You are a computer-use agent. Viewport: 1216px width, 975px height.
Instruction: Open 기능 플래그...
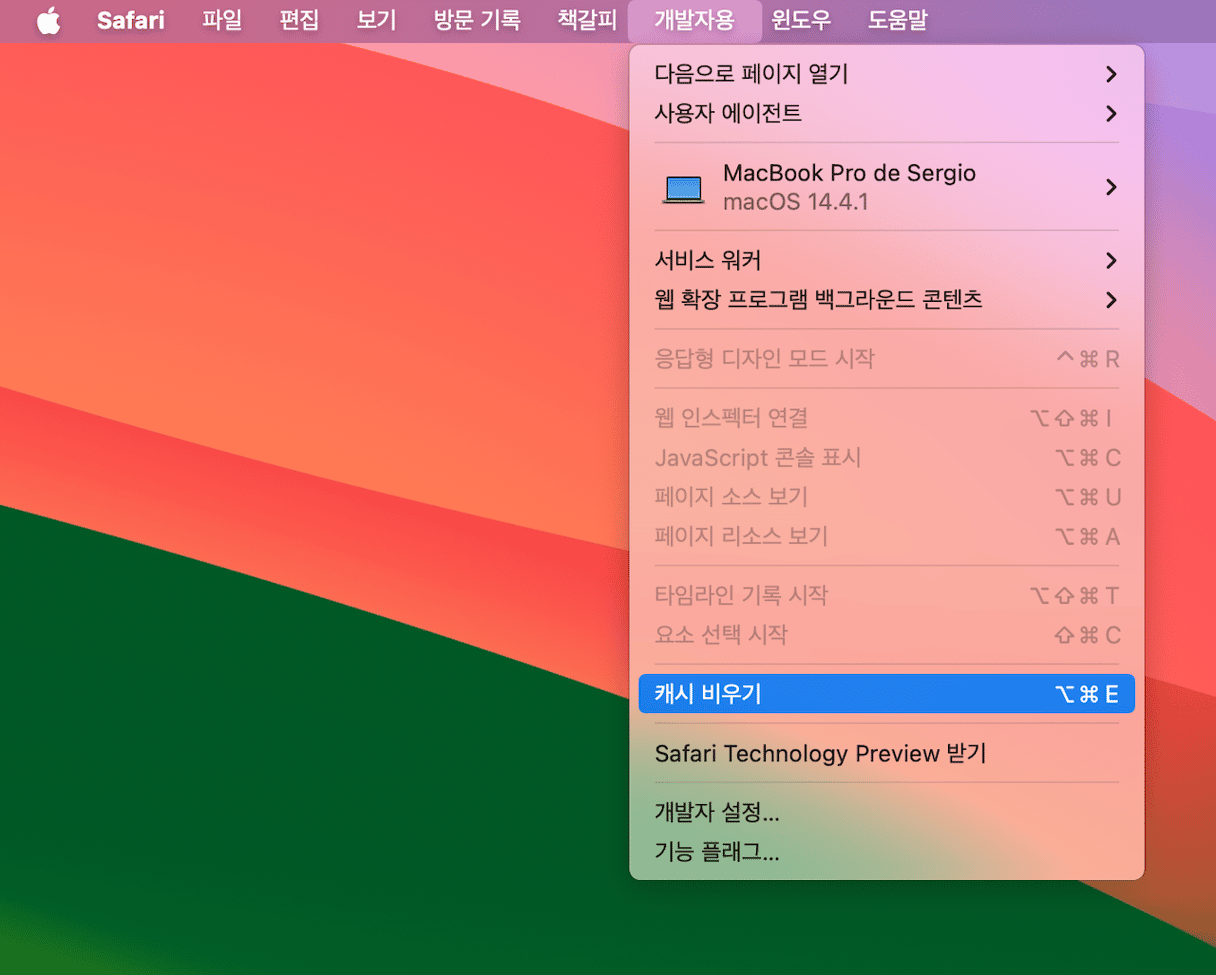tap(886, 852)
